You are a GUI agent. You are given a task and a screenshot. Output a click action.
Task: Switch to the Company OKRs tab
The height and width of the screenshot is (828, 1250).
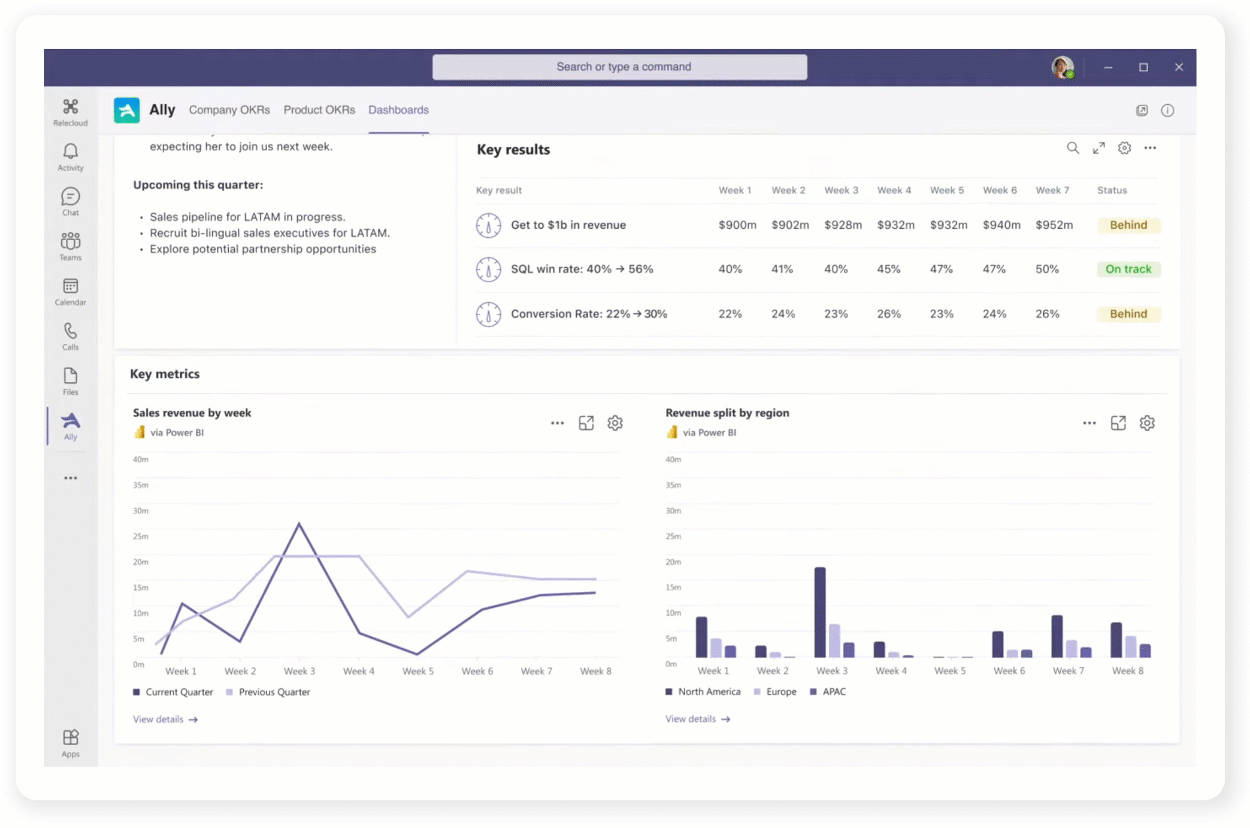pos(229,110)
